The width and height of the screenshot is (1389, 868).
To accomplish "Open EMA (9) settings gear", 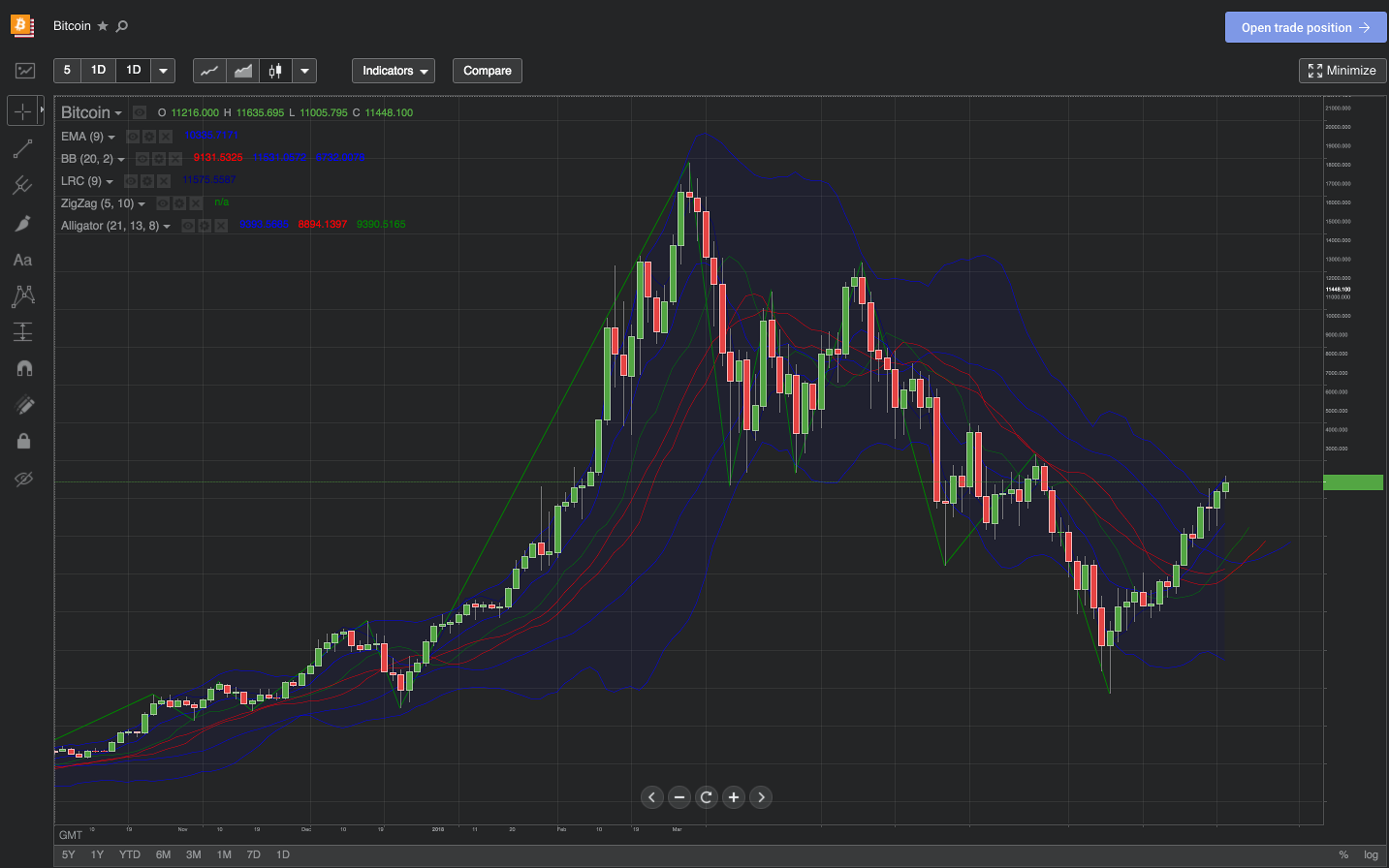I will tap(149, 137).
